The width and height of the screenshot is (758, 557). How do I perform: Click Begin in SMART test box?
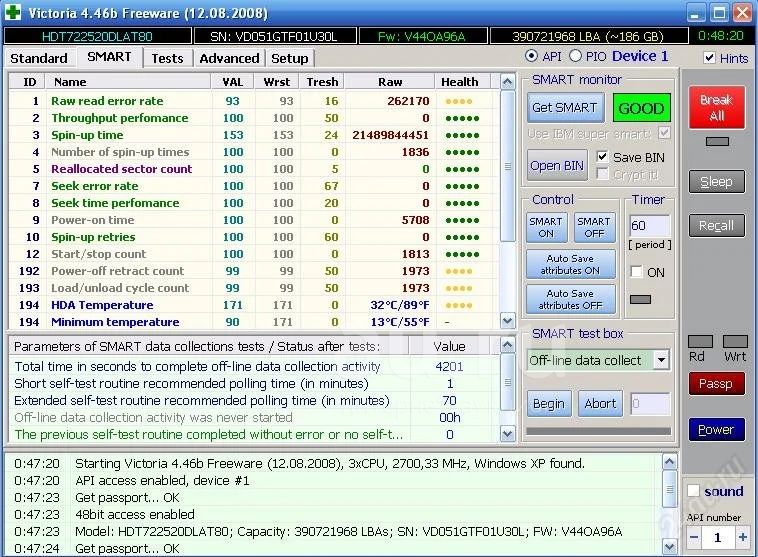549,404
